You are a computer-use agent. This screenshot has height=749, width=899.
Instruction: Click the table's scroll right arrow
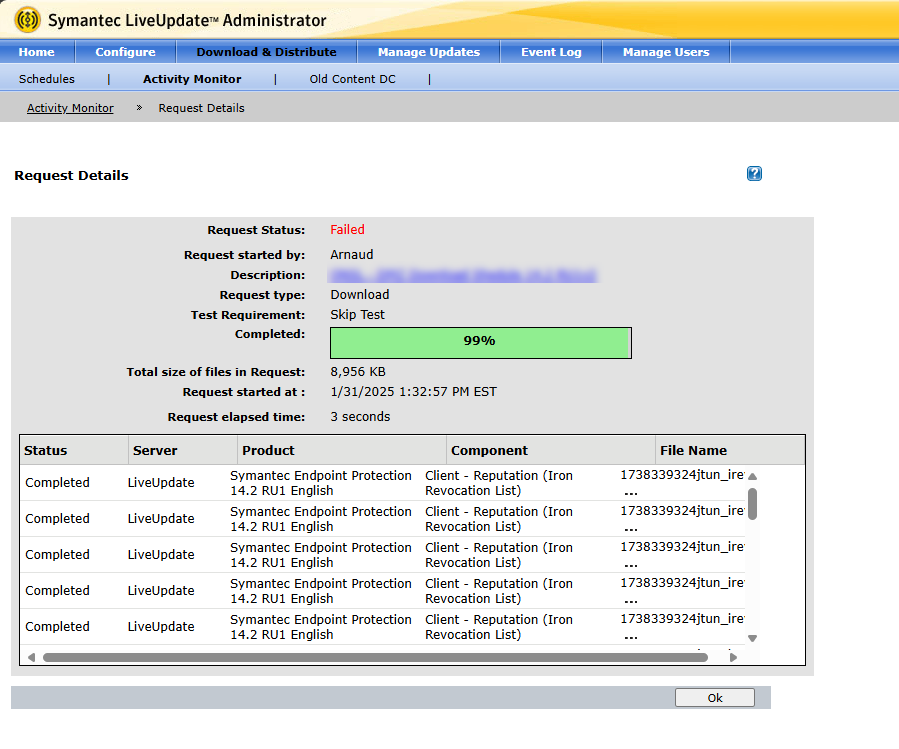(x=733, y=657)
